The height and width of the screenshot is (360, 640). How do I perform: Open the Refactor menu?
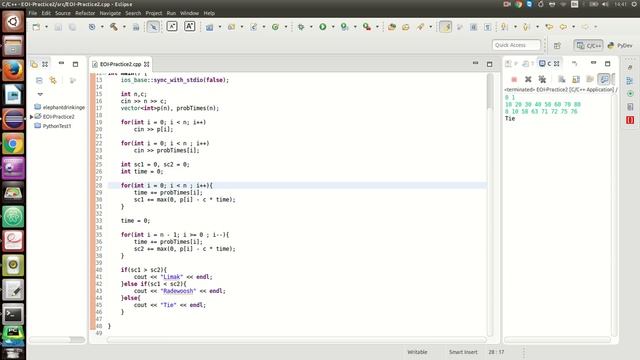[x=85, y=13]
